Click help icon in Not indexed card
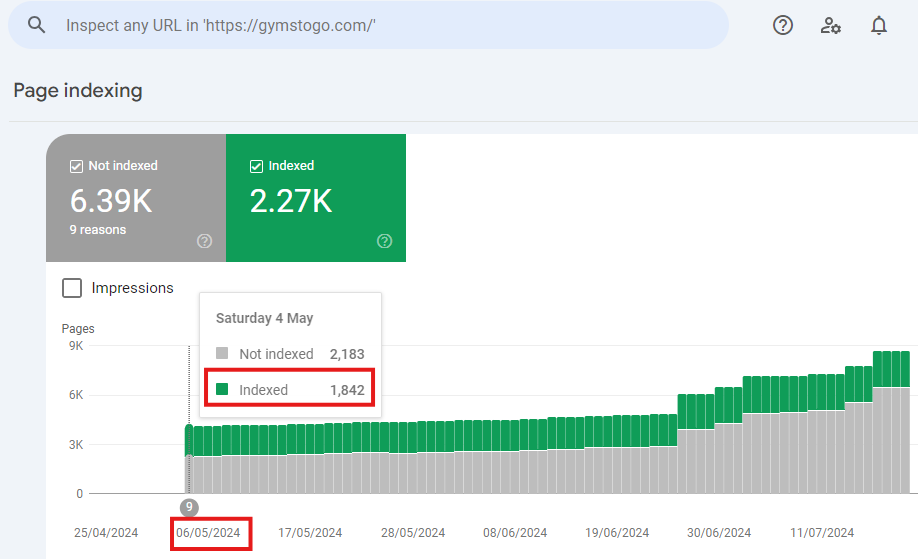918x559 pixels. pyautogui.click(x=204, y=241)
